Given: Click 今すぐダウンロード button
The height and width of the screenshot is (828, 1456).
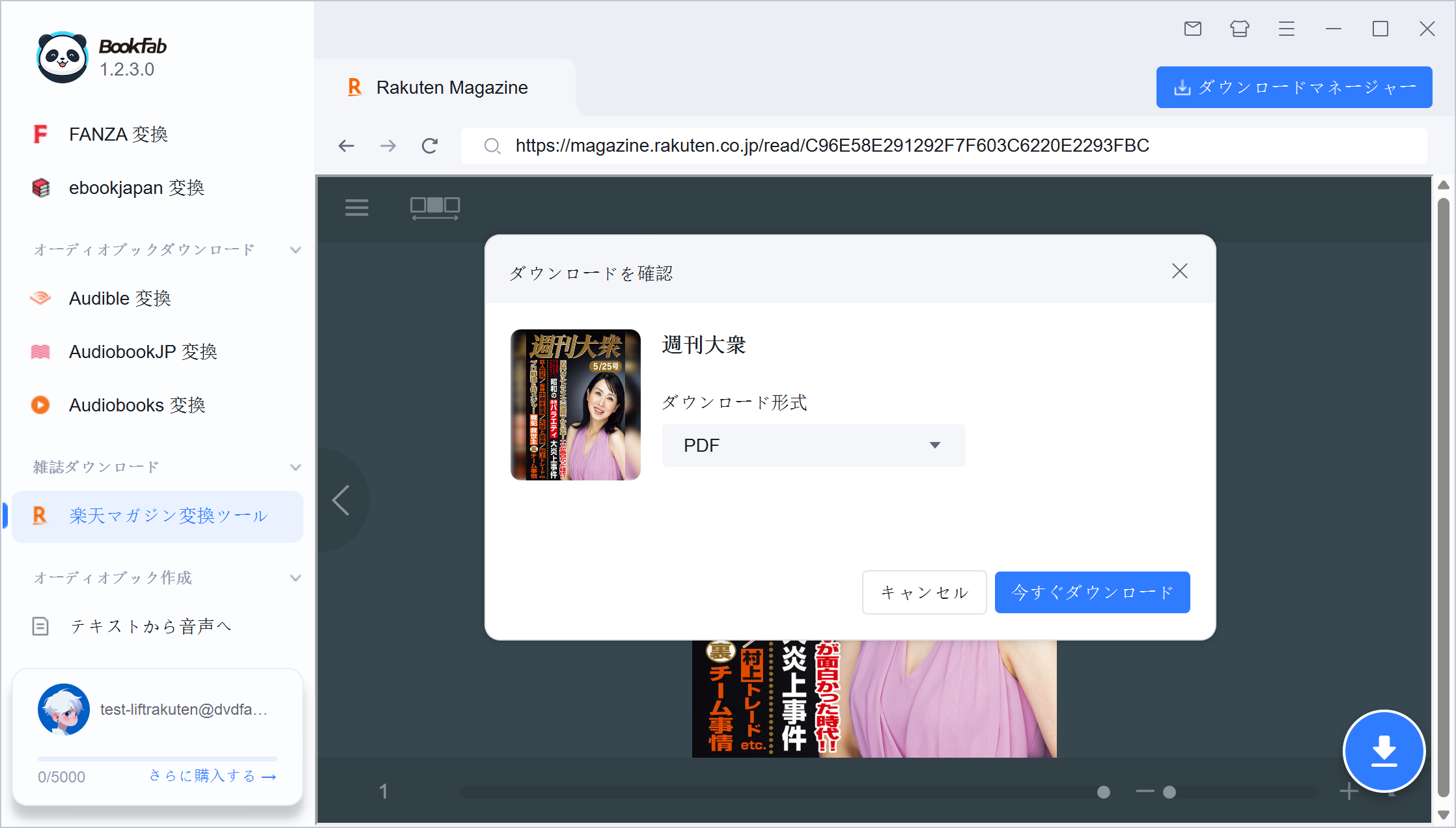Looking at the screenshot, I should click(1093, 592).
